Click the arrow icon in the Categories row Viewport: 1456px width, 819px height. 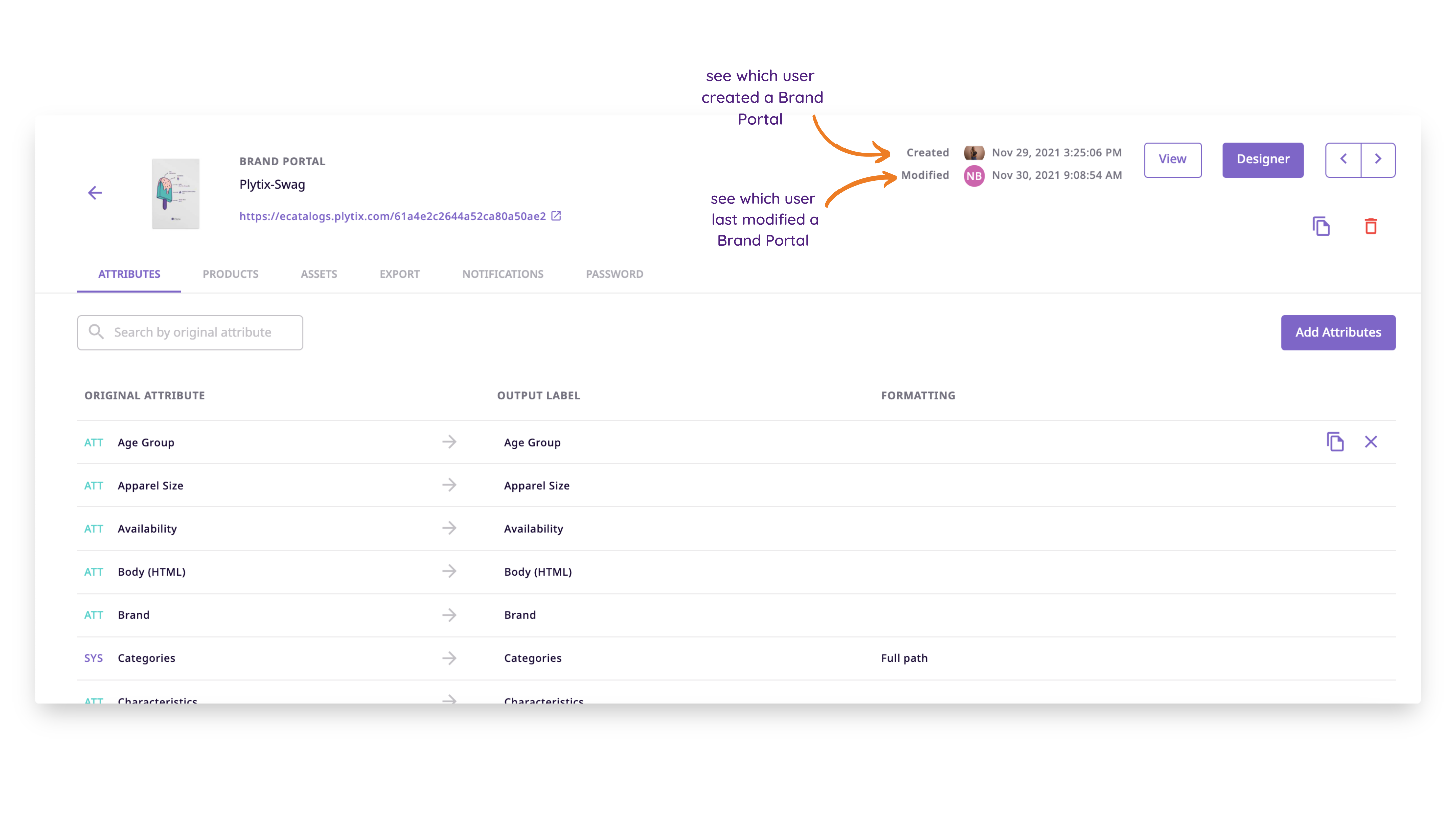pyautogui.click(x=449, y=658)
